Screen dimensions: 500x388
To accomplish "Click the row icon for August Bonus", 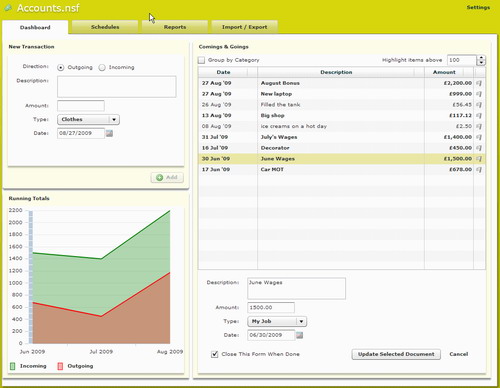I will (x=479, y=83).
